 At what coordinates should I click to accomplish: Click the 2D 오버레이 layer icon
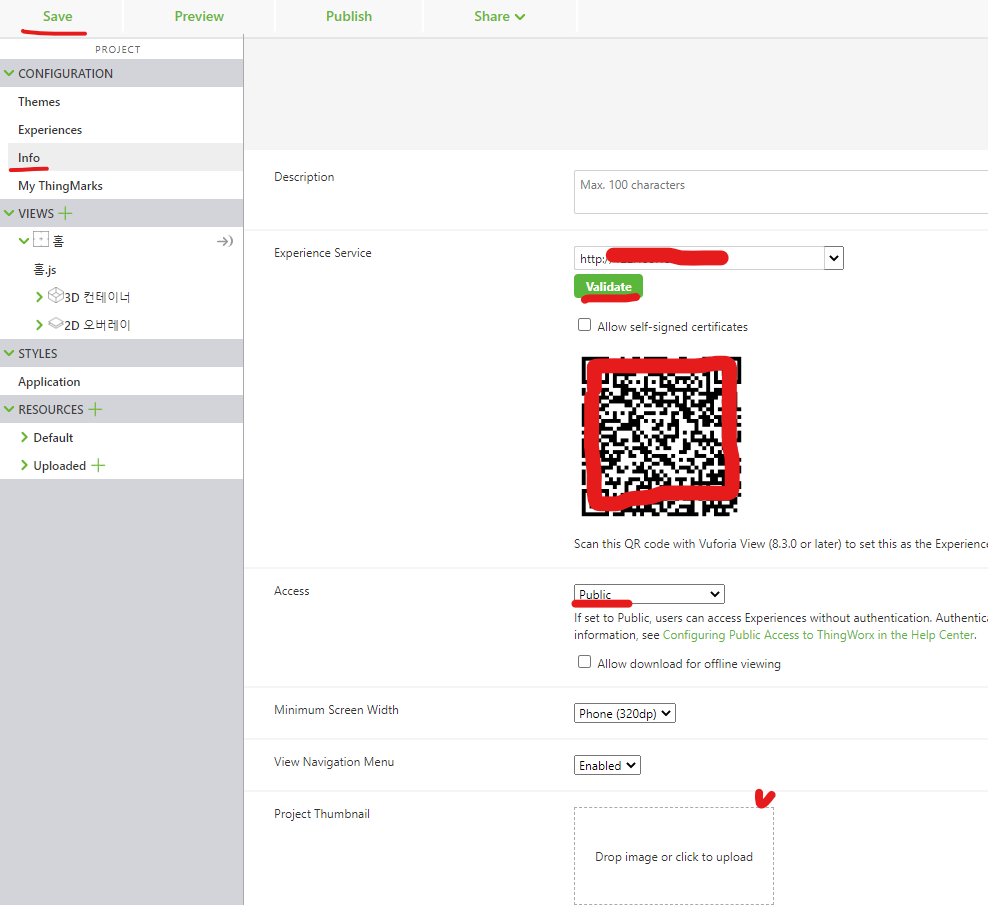[x=56, y=323]
